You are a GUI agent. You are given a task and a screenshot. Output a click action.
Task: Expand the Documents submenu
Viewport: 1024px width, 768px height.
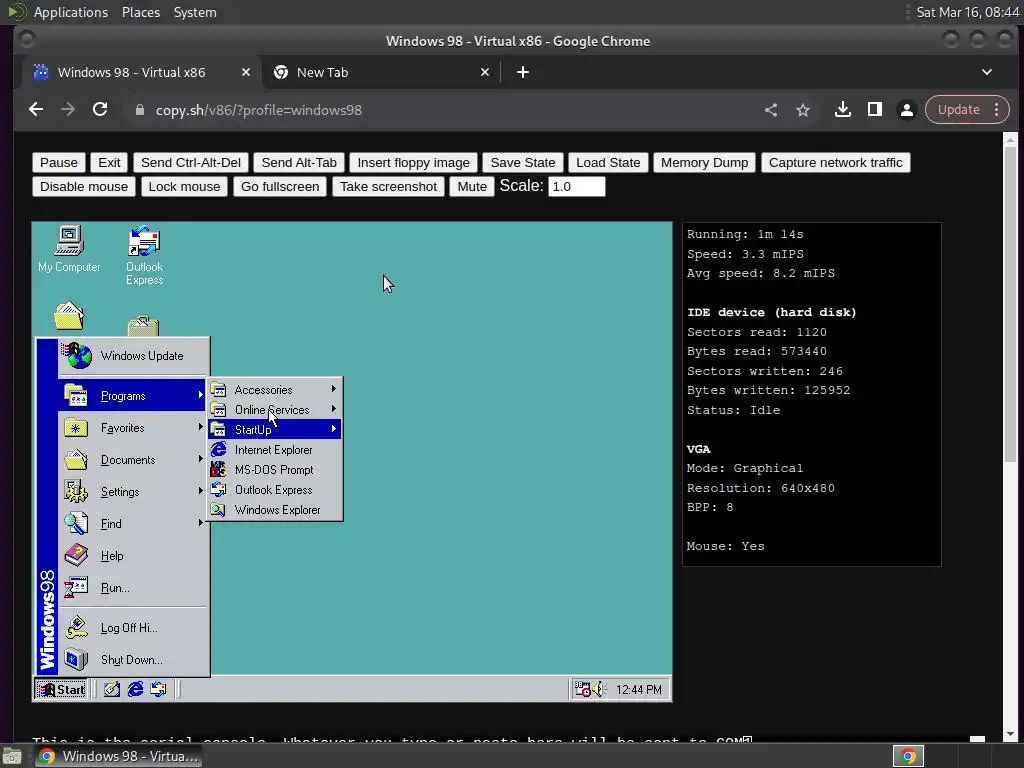pos(133,460)
